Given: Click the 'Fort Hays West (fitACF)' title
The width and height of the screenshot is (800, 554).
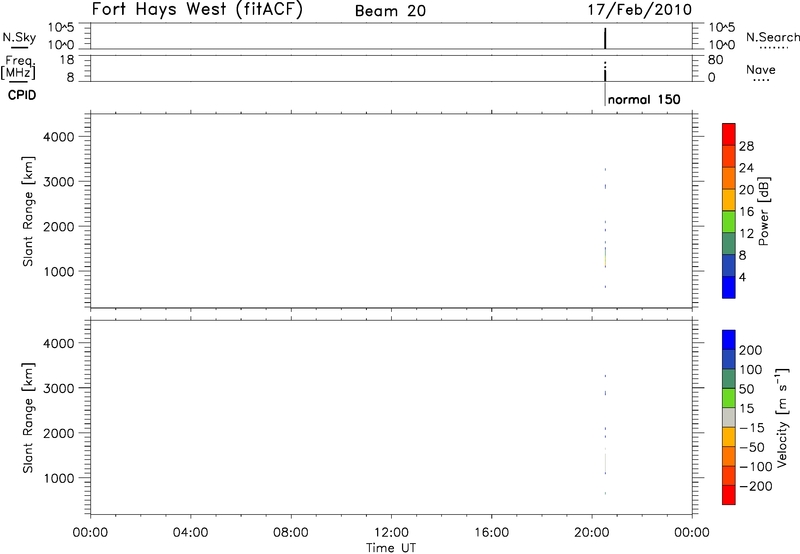Looking at the screenshot, I should 197,10.
